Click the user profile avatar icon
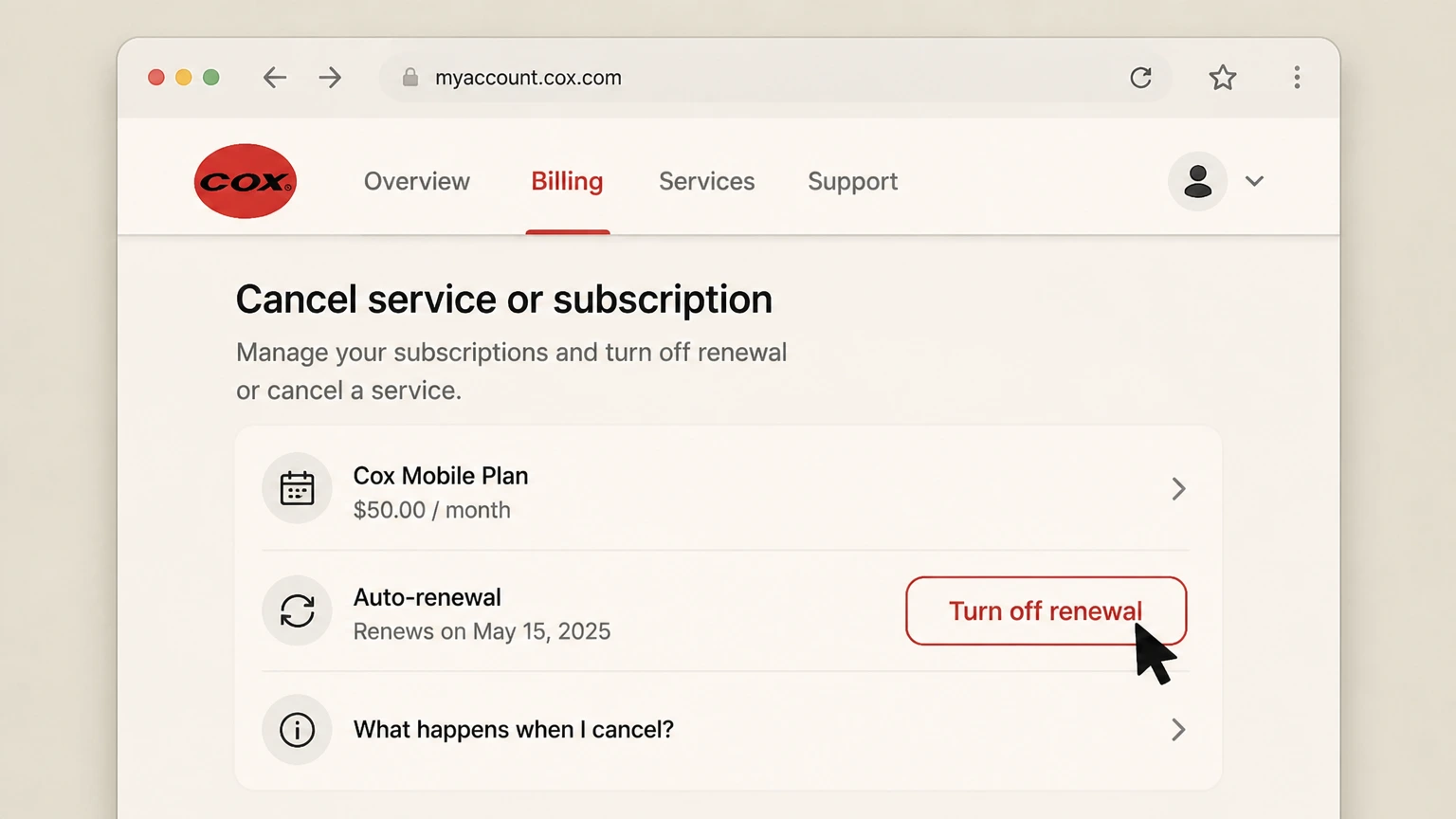The image size is (1456, 819). point(1198,181)
